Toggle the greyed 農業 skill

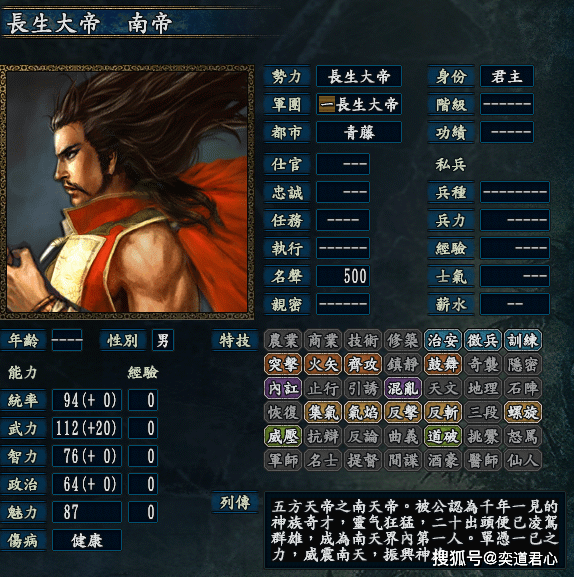pyautogui.click(x=283, y=340)
